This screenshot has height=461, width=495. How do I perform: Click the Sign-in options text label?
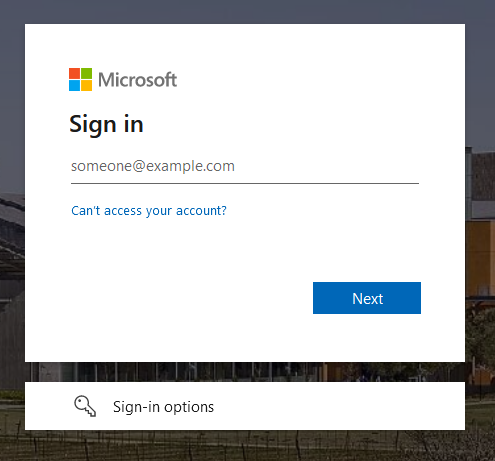click(x=163, y=407)
